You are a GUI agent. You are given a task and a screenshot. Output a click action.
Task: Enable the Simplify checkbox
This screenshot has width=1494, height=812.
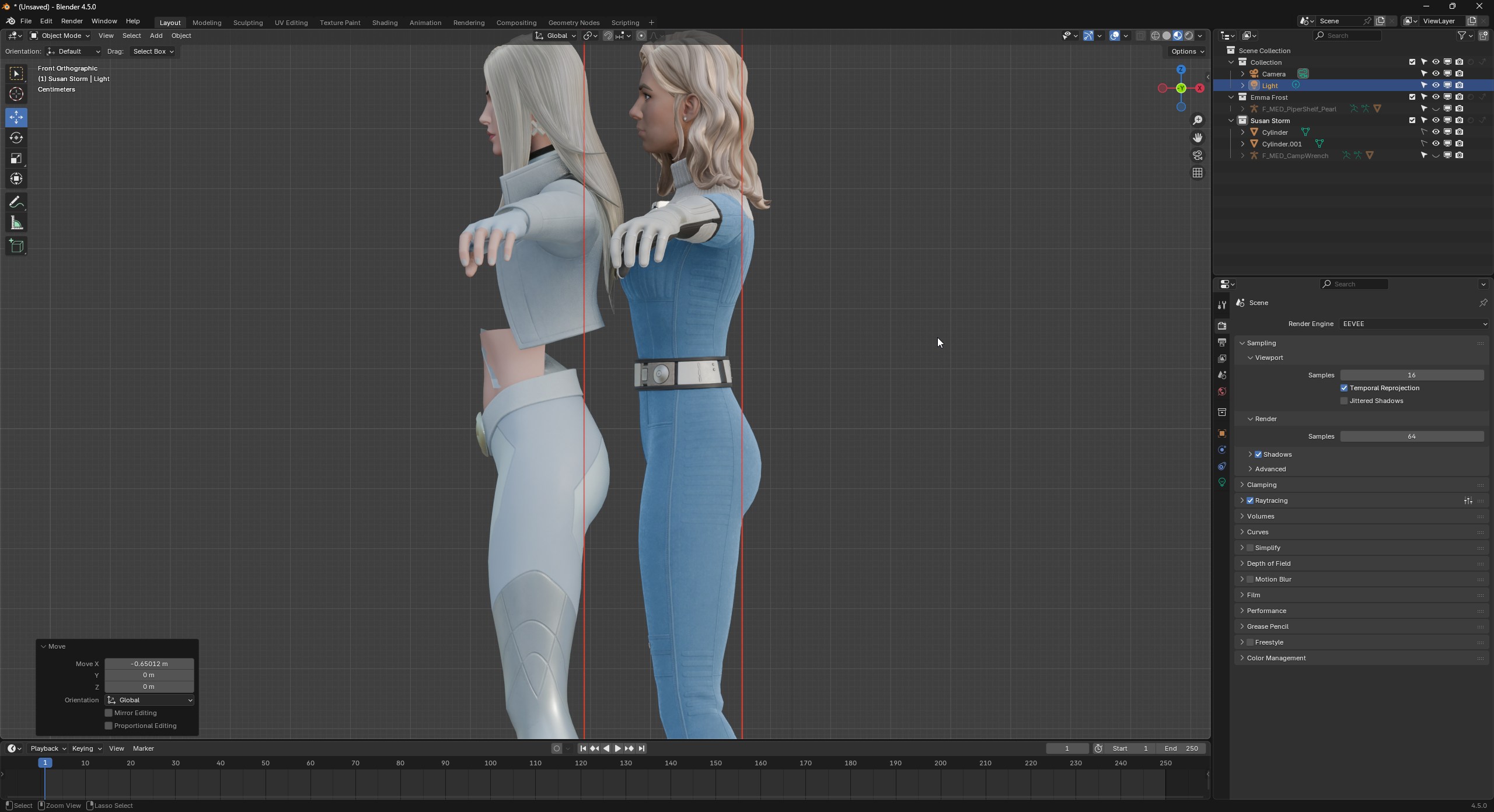[1250, 548]
